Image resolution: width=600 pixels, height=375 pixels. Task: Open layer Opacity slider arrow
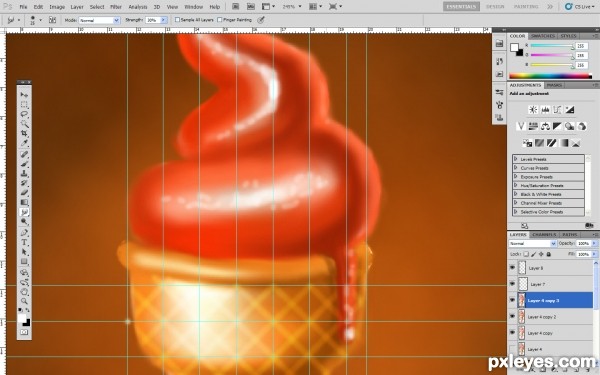pyautogui.click(x=594, y=243)
